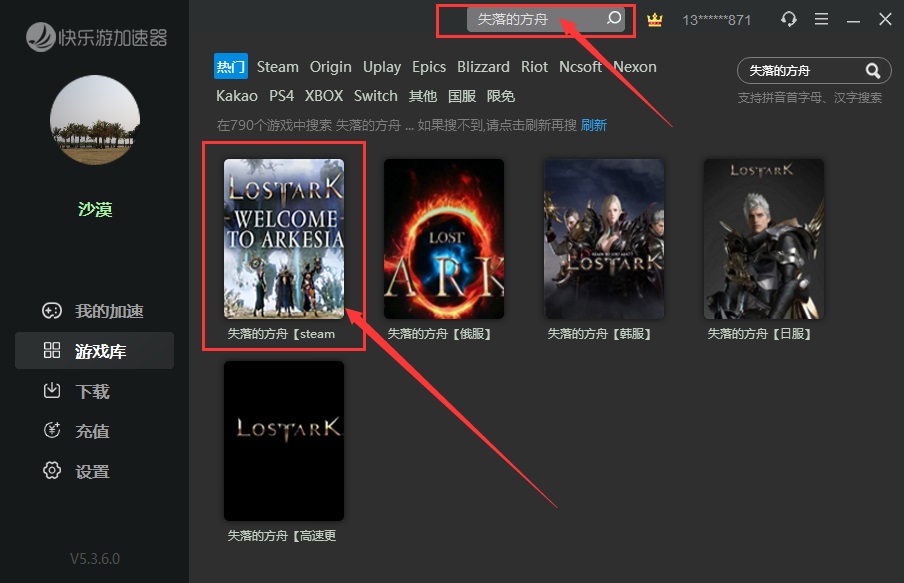
Task: Switch to the Steam category
Action: click(278, 67)
